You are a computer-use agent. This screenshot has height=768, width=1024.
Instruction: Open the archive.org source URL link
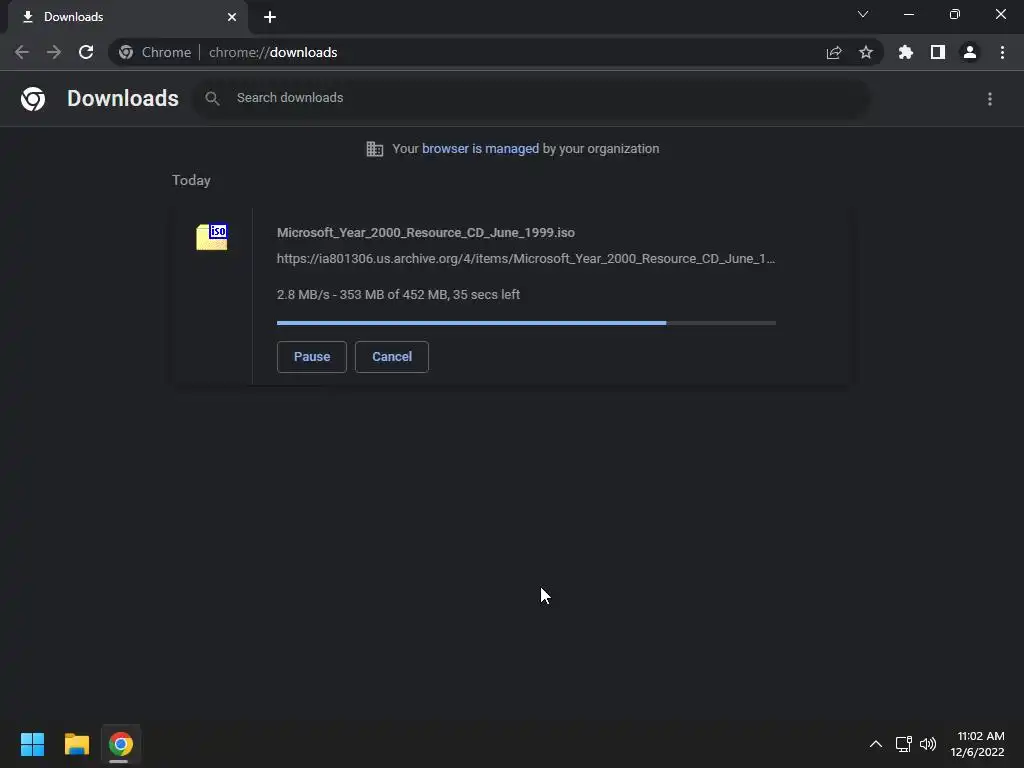click(x=526, y=259)
